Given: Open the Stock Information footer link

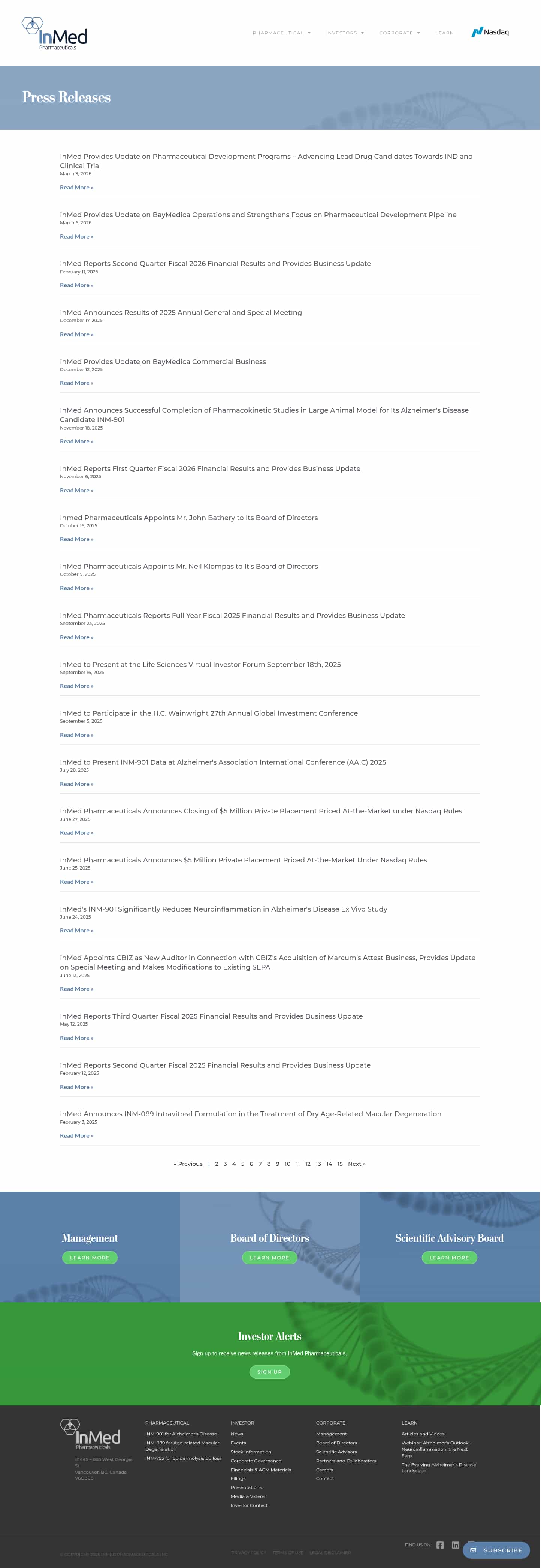Looking at the screenshot, I should click(250, 1451).
